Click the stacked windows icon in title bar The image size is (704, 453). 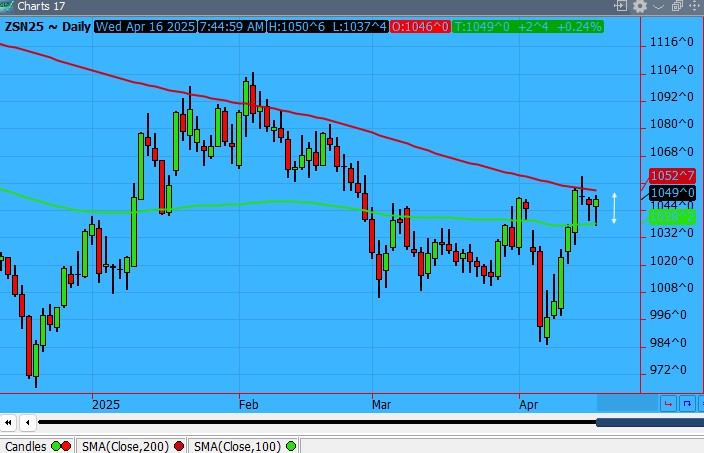pyautogui.click(x=677, y=6)
